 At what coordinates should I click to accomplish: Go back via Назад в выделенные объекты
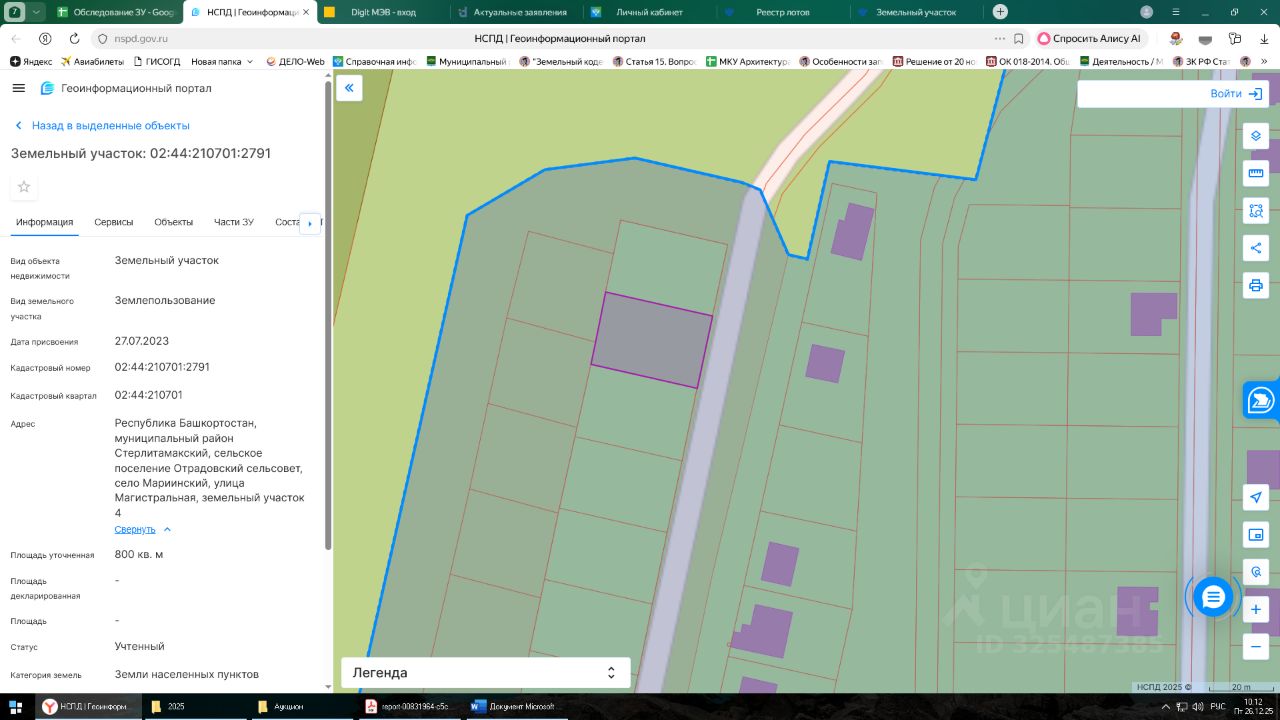point(102,126)
